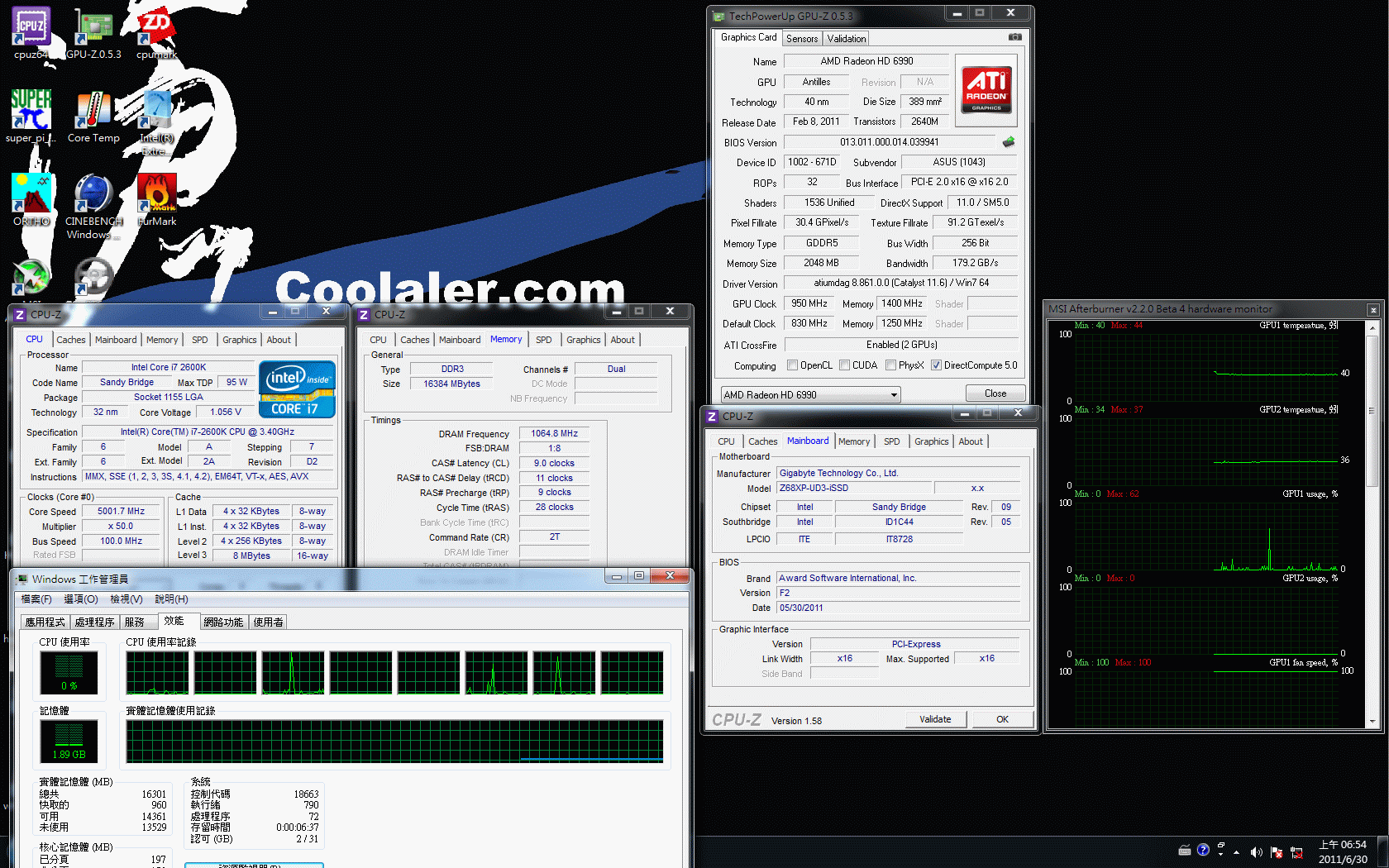1389x868 pixels.
Task: Click the Afterburner monitor scrollbar thumb
Action: coord(1372,410)
